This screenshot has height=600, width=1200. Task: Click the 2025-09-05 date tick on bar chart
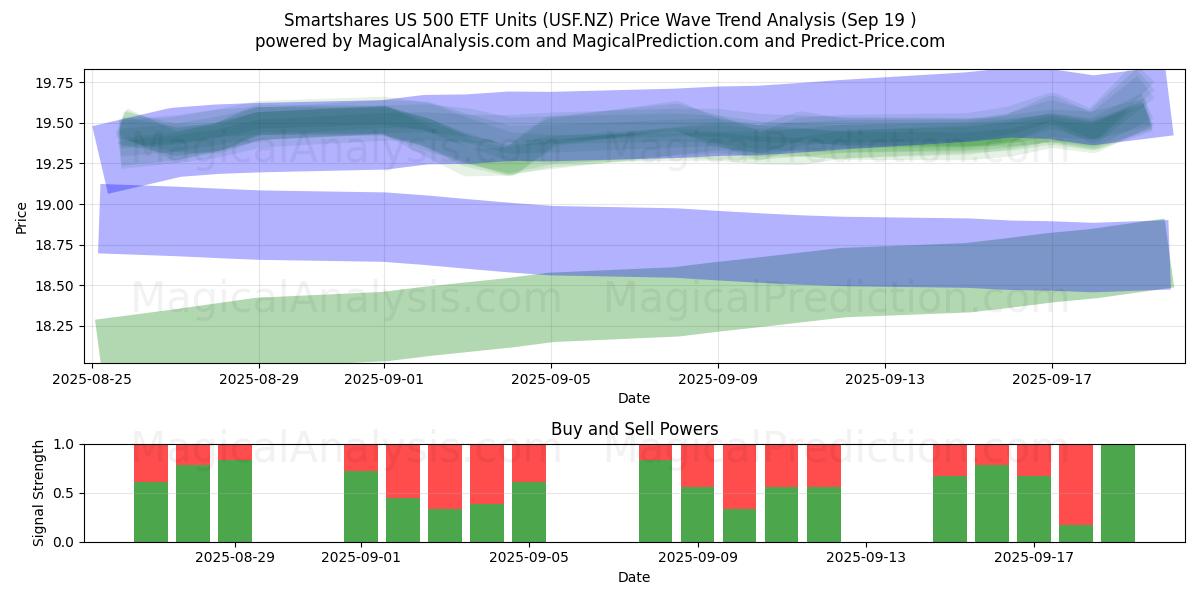point(529,558)
